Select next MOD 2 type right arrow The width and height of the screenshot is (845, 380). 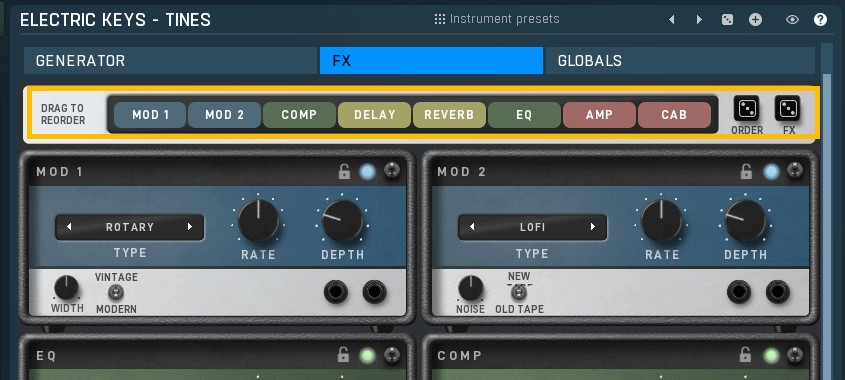[593, 227]
